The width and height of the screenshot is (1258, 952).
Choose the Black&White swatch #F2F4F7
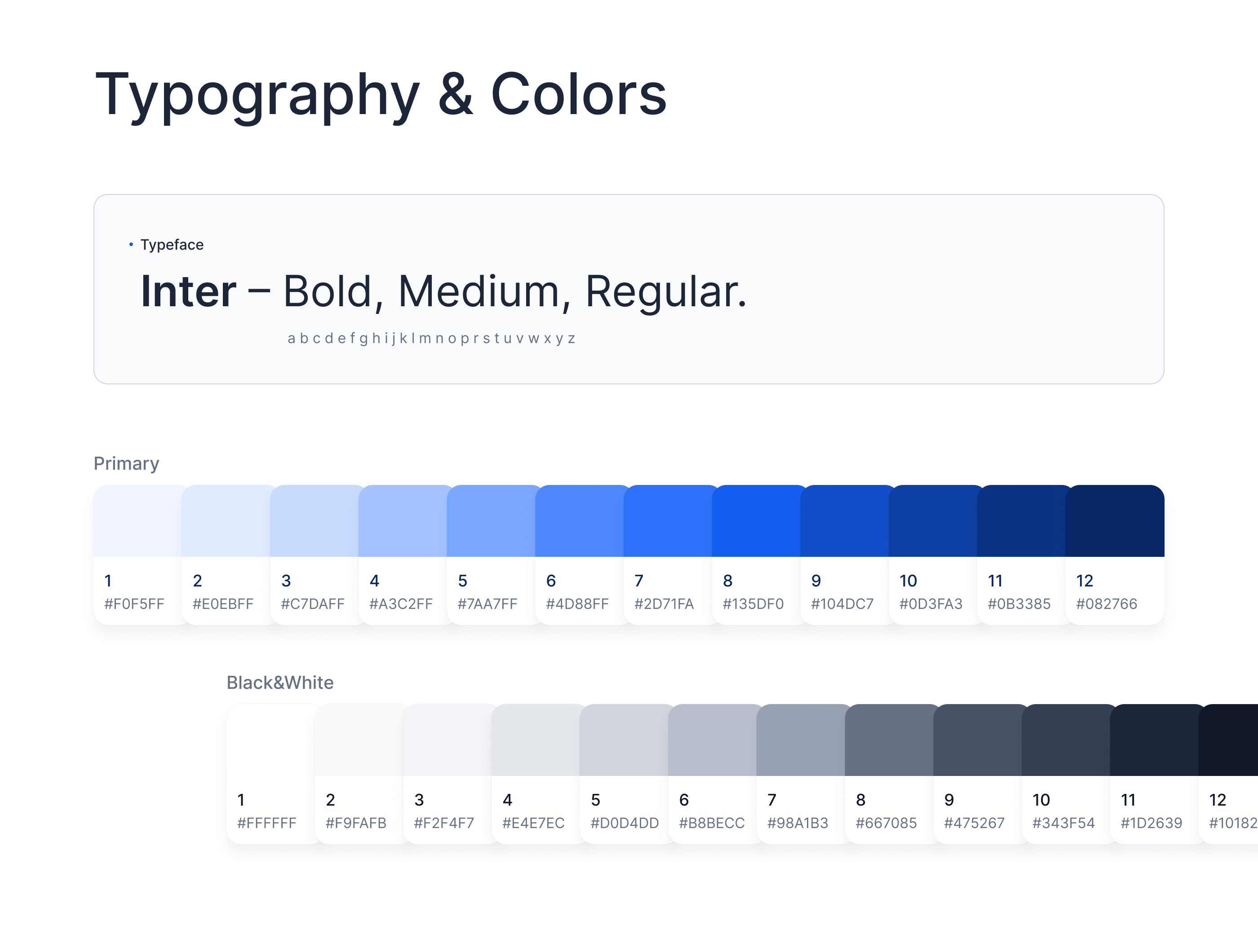(447, 740)
